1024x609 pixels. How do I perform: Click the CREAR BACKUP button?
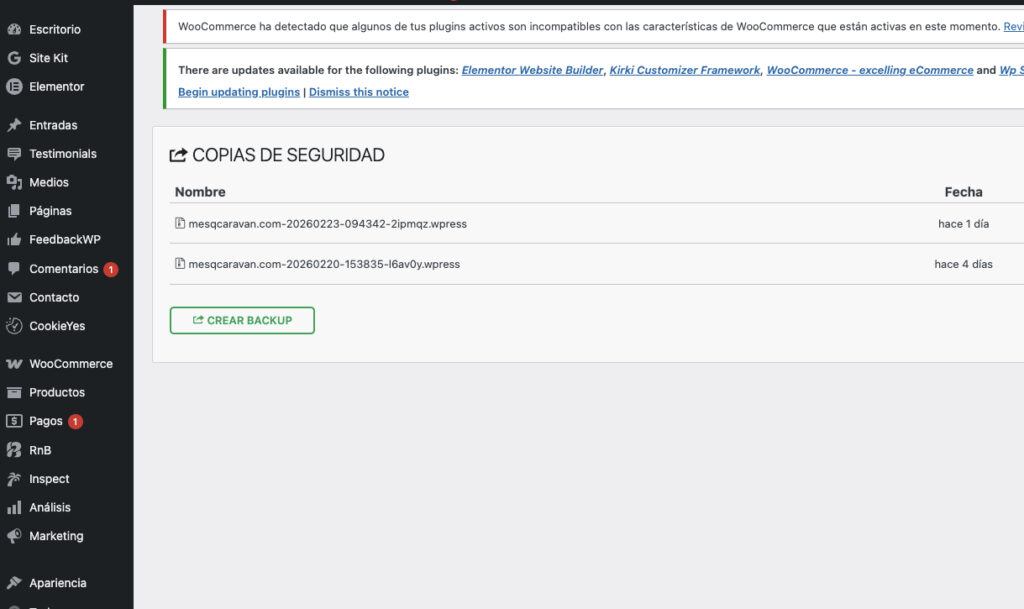tap(241, 320)
